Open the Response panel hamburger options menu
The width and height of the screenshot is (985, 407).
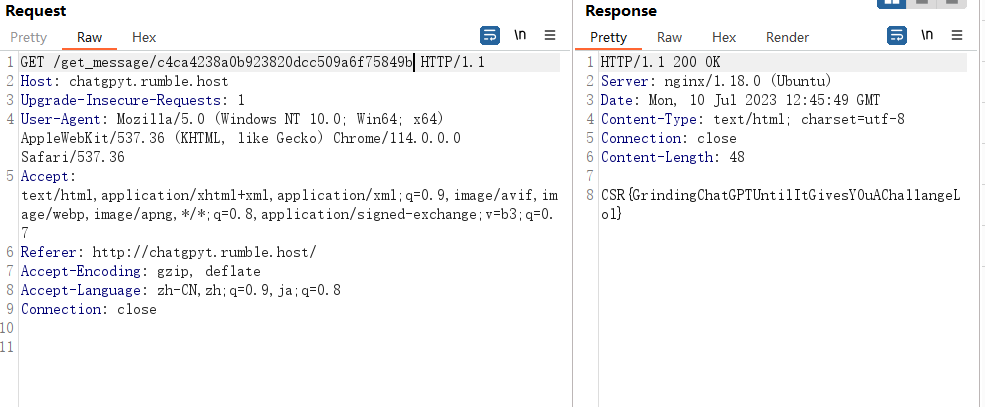coord(957,35)
